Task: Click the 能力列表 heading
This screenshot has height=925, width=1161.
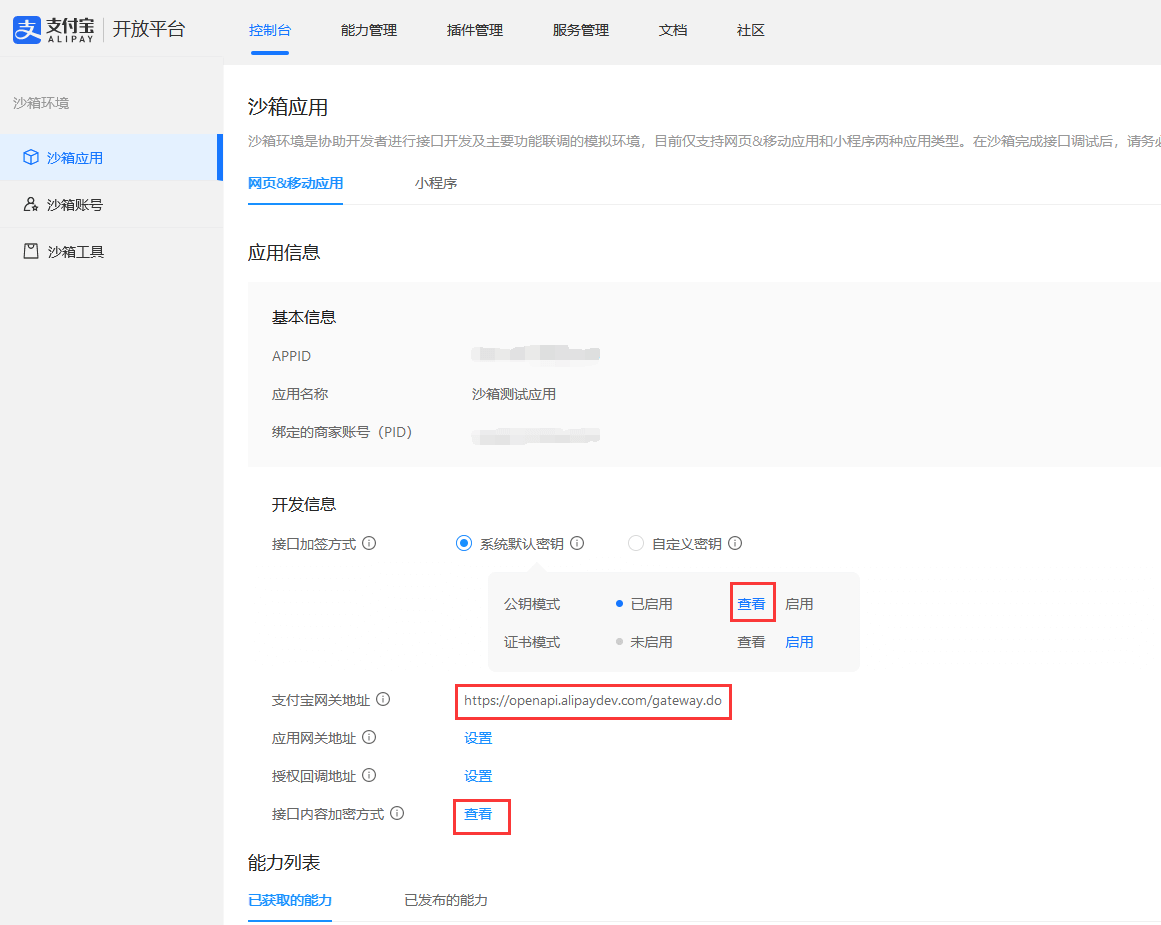Action: (x=284, y=862)
